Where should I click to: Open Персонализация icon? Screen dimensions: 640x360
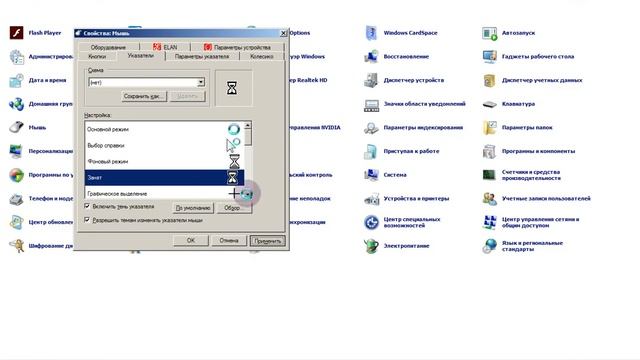click(16, 151)
